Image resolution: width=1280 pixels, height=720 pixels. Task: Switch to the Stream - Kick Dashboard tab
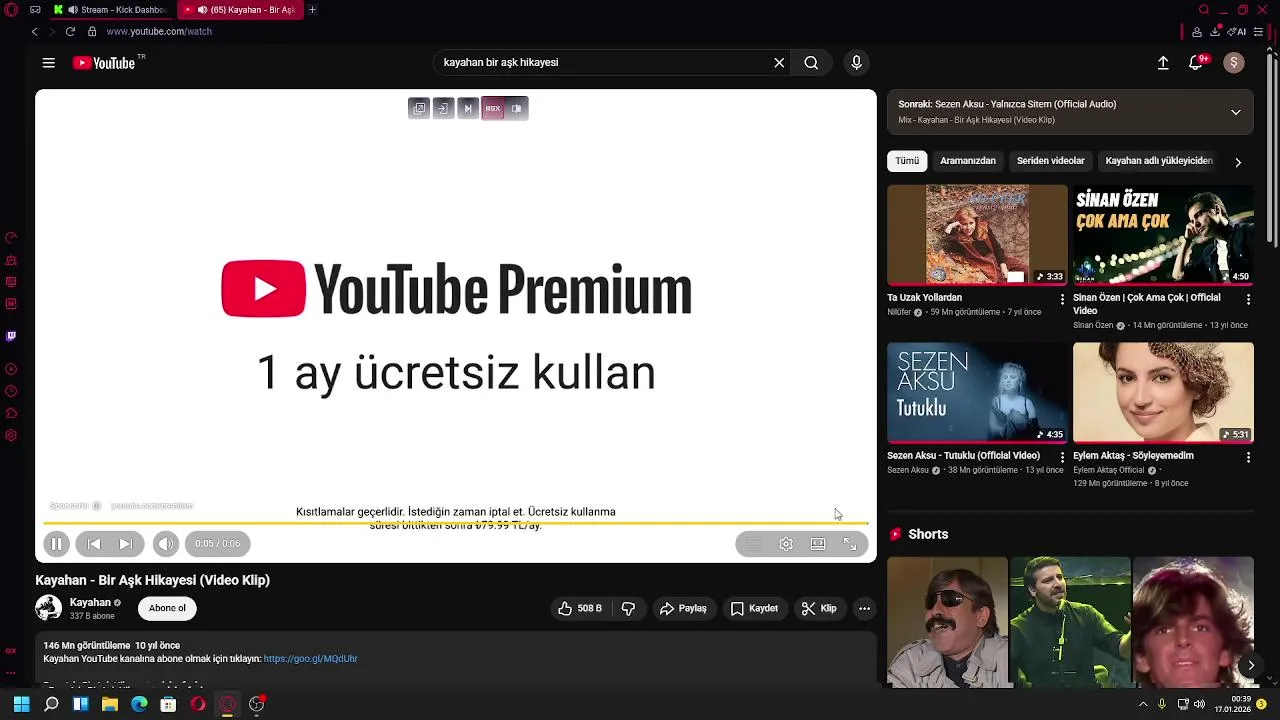pos(111,10)
